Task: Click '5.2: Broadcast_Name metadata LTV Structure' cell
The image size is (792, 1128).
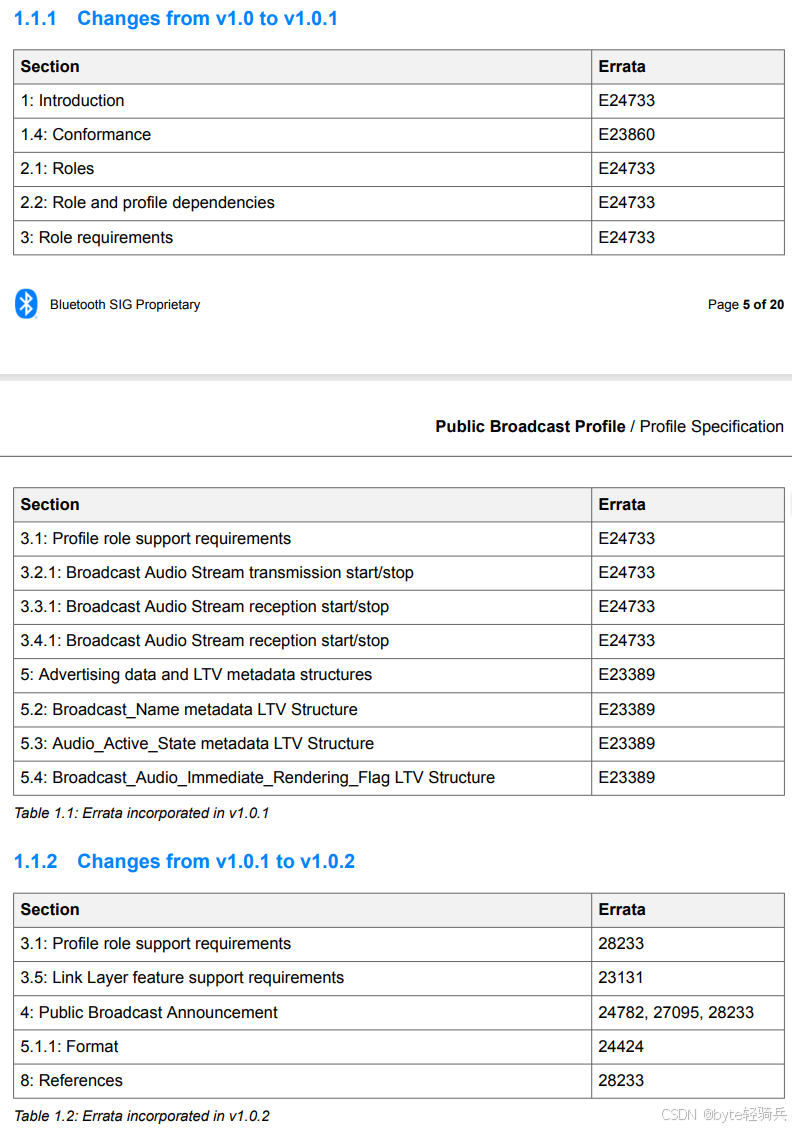Action: [x=302, y=709]
